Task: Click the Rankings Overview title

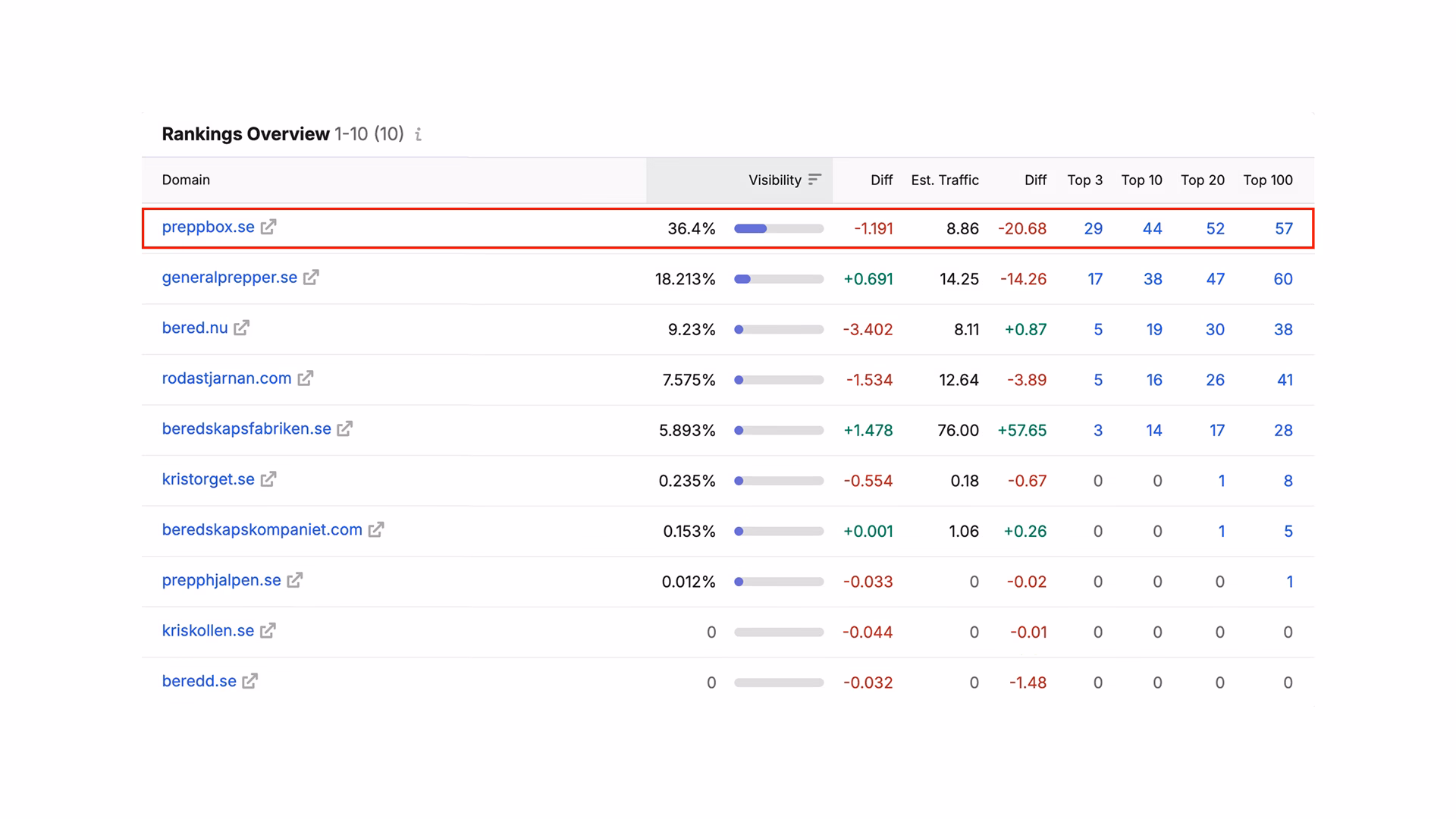Action: click(x=246, y=134)
